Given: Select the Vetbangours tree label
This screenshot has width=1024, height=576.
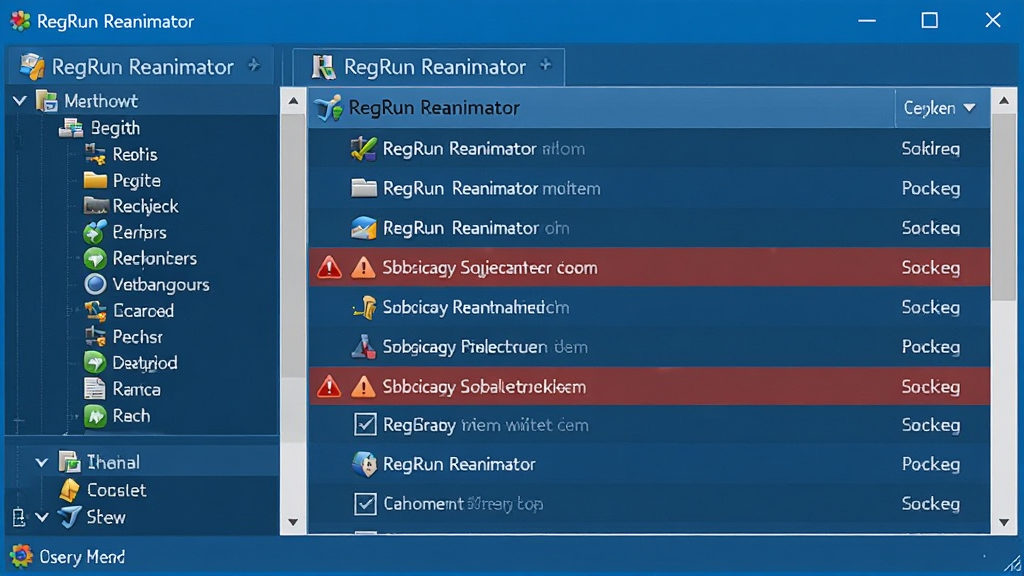Looking at the screenshot, I should (x=161, y=285).
